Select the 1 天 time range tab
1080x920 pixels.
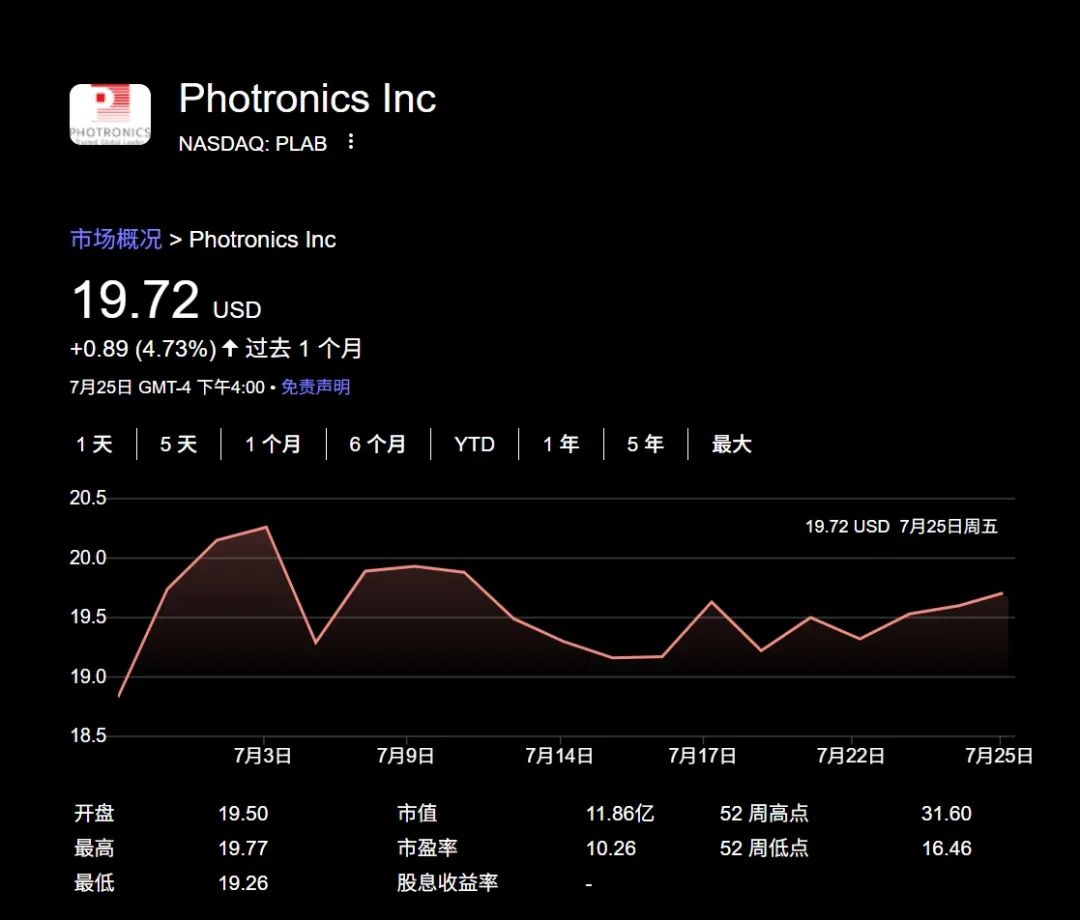click(x=94, y=444)
